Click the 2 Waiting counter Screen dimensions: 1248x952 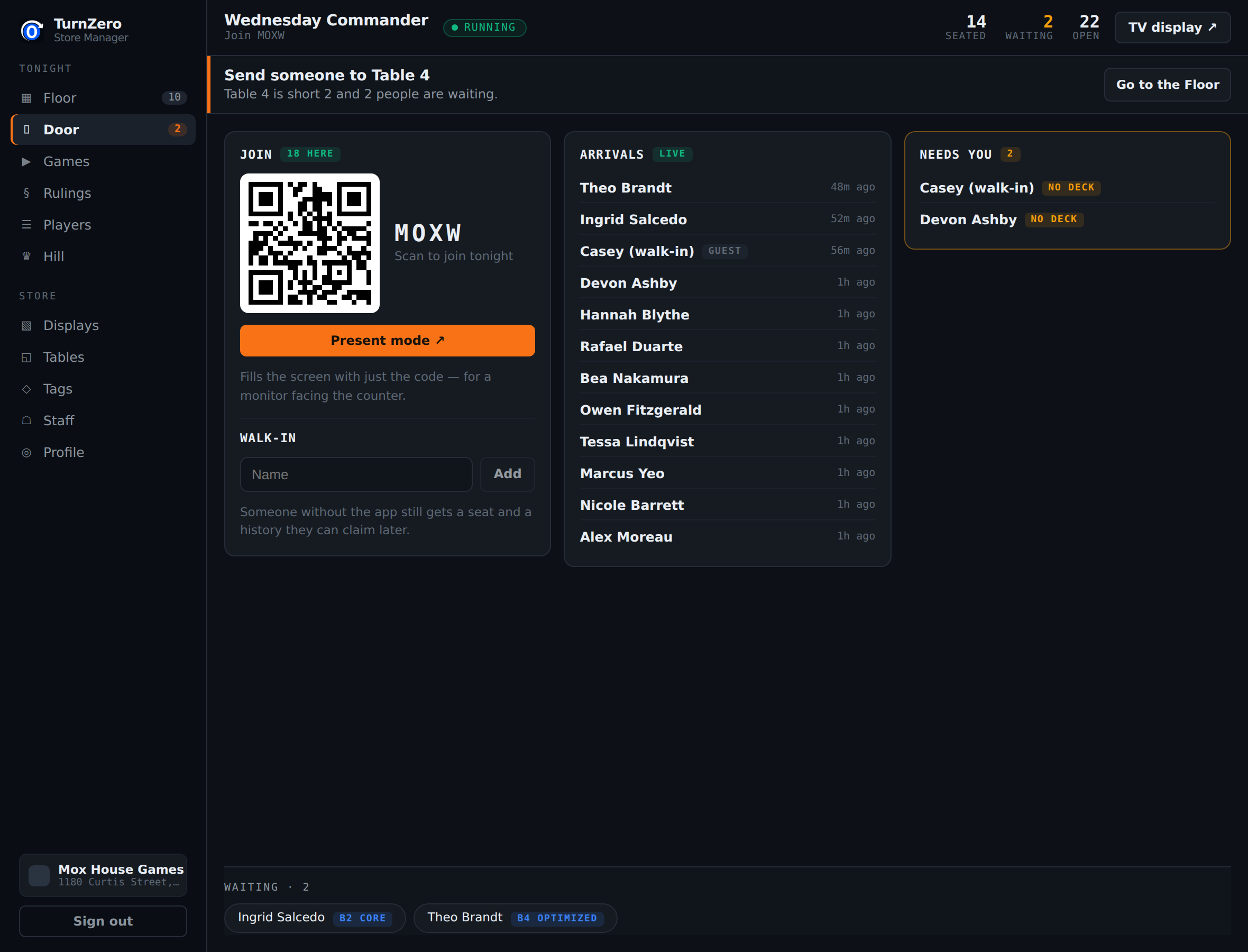(x=1029, y=27)
